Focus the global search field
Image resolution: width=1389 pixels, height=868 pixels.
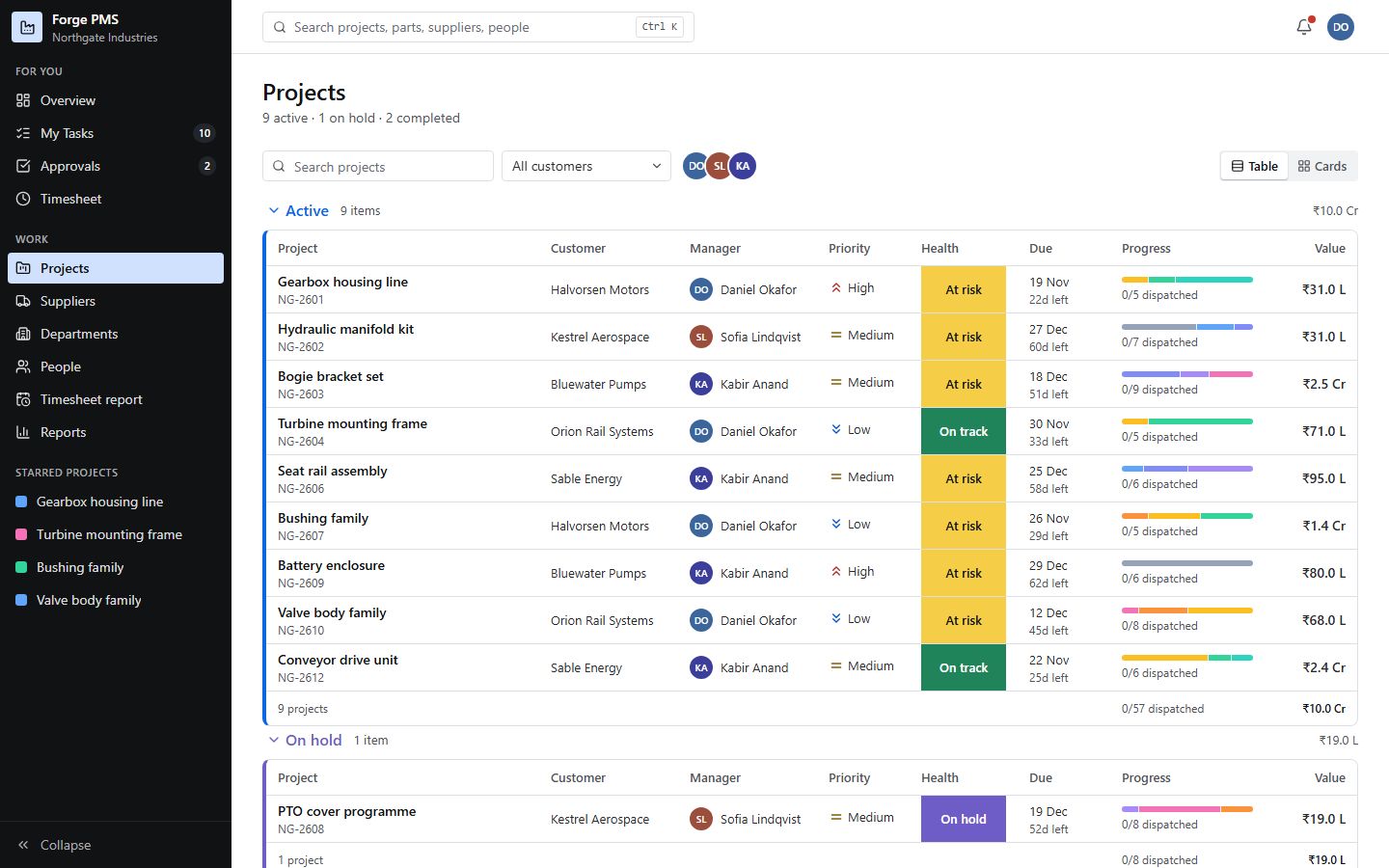(x=478, y=27)
